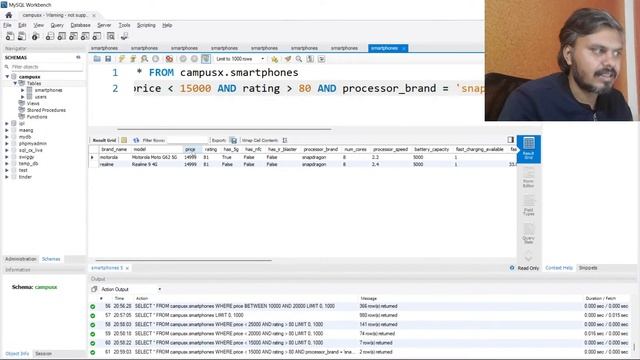Toggle stop-on-error execution mode
Screen dimensions: 640x360
(x=169, y=59)
